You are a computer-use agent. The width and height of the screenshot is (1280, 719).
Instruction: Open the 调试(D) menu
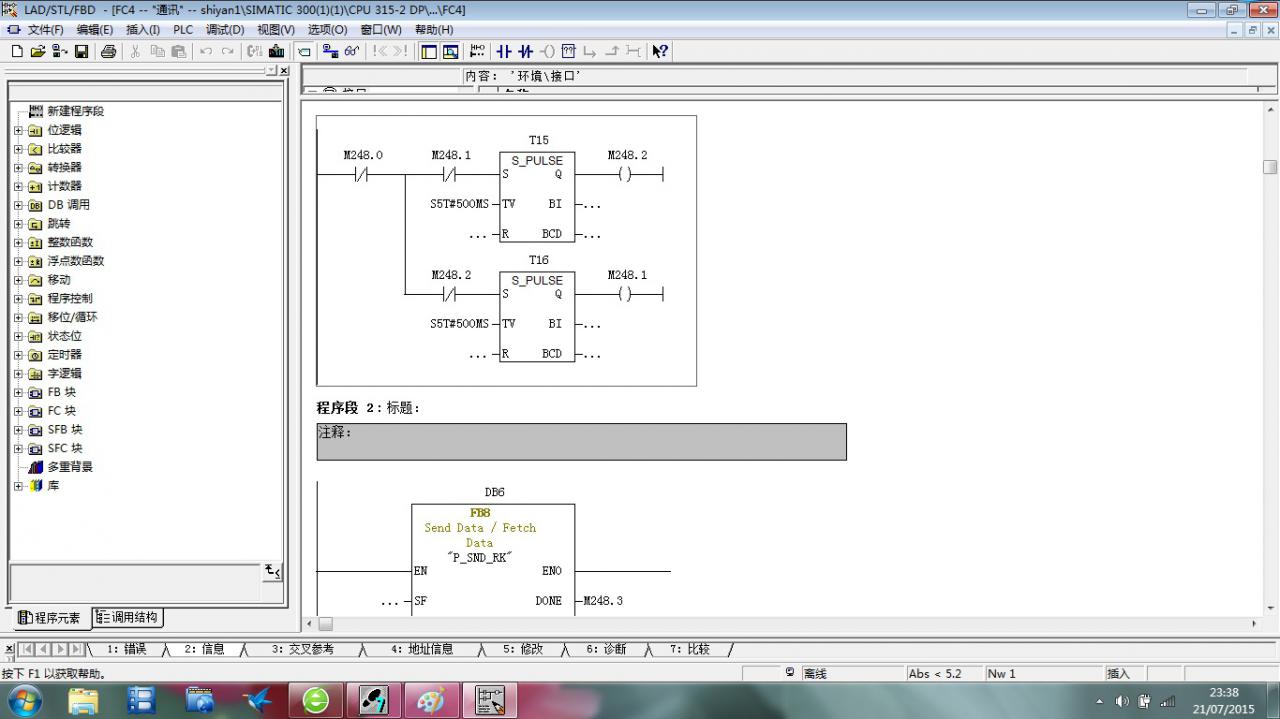pos(225,30)
